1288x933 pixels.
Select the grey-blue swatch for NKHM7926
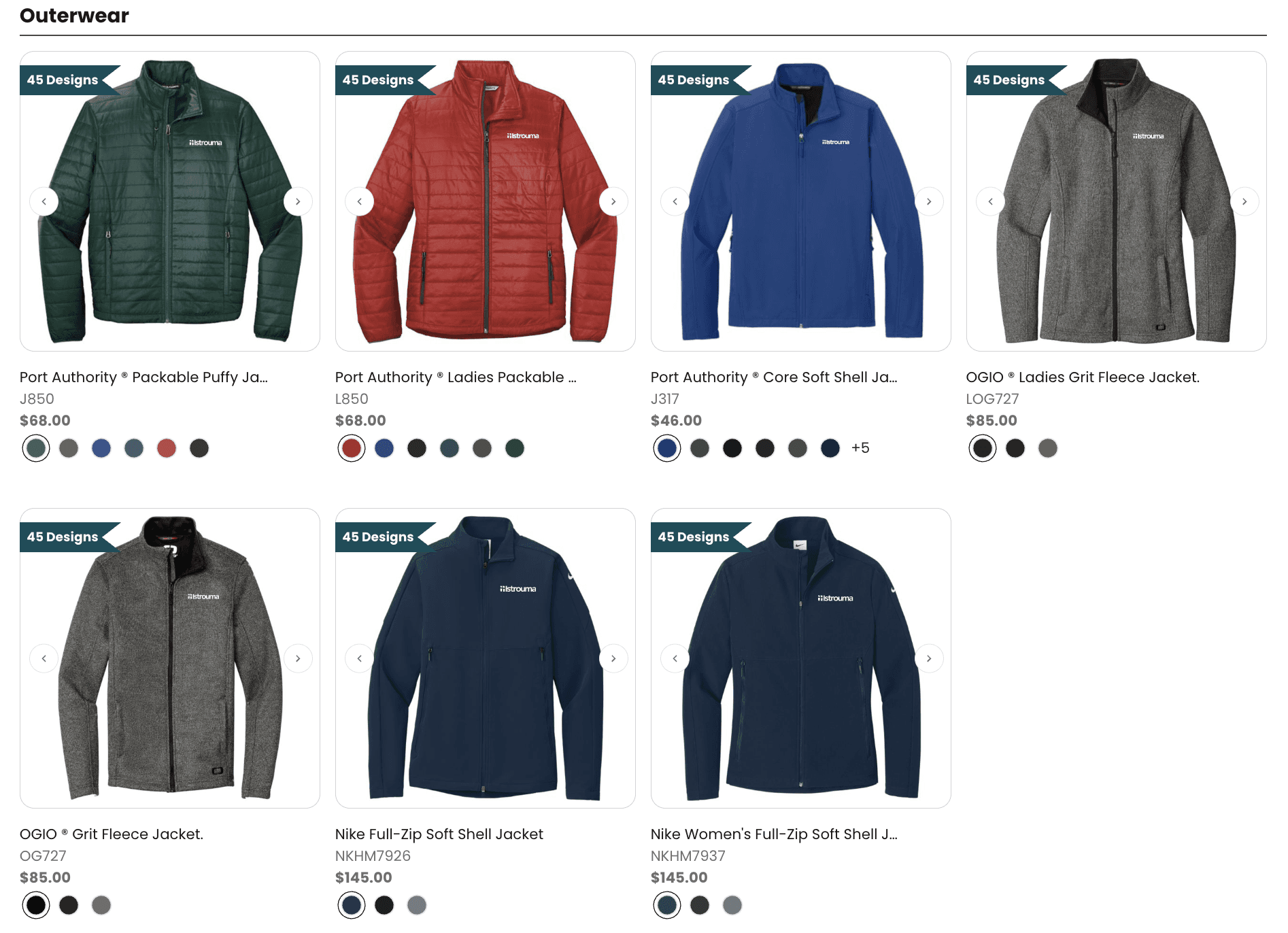(417, 905)
